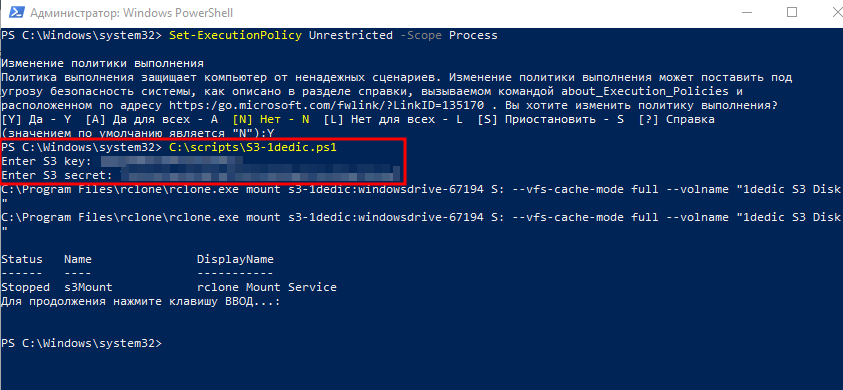Click the PowerShell icon in title bar
Screen dimensions: 843x390
(x=14, y=13)
